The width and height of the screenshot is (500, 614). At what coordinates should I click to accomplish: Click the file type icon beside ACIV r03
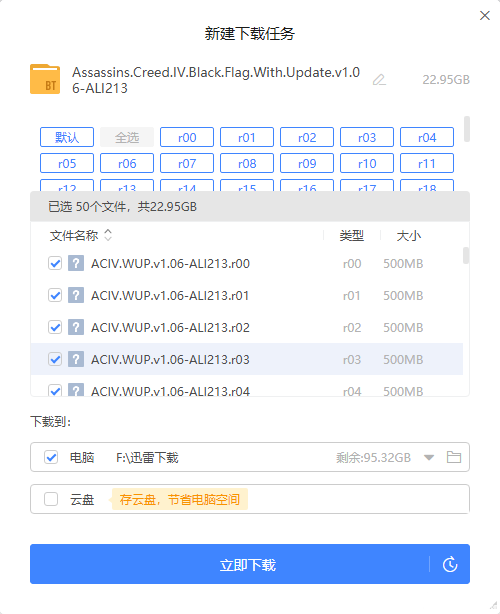pyautogui.click(x=76, y=359)
